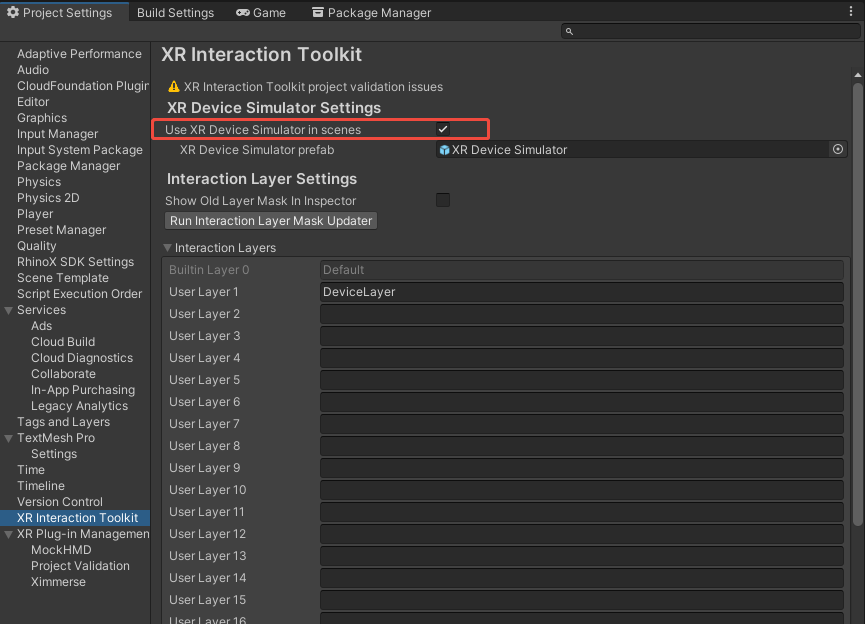The height and width of the screenshot is (624, 865).
Task: Select Editor settings
Action: click(33, 102)
